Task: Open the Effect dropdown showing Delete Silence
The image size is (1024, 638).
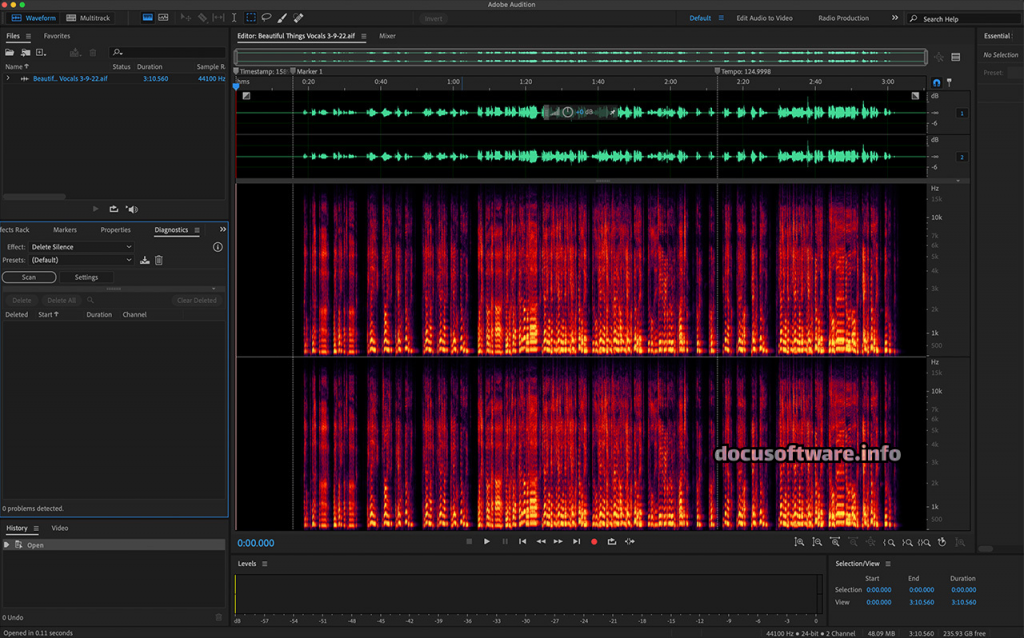Action: point(81,247)
